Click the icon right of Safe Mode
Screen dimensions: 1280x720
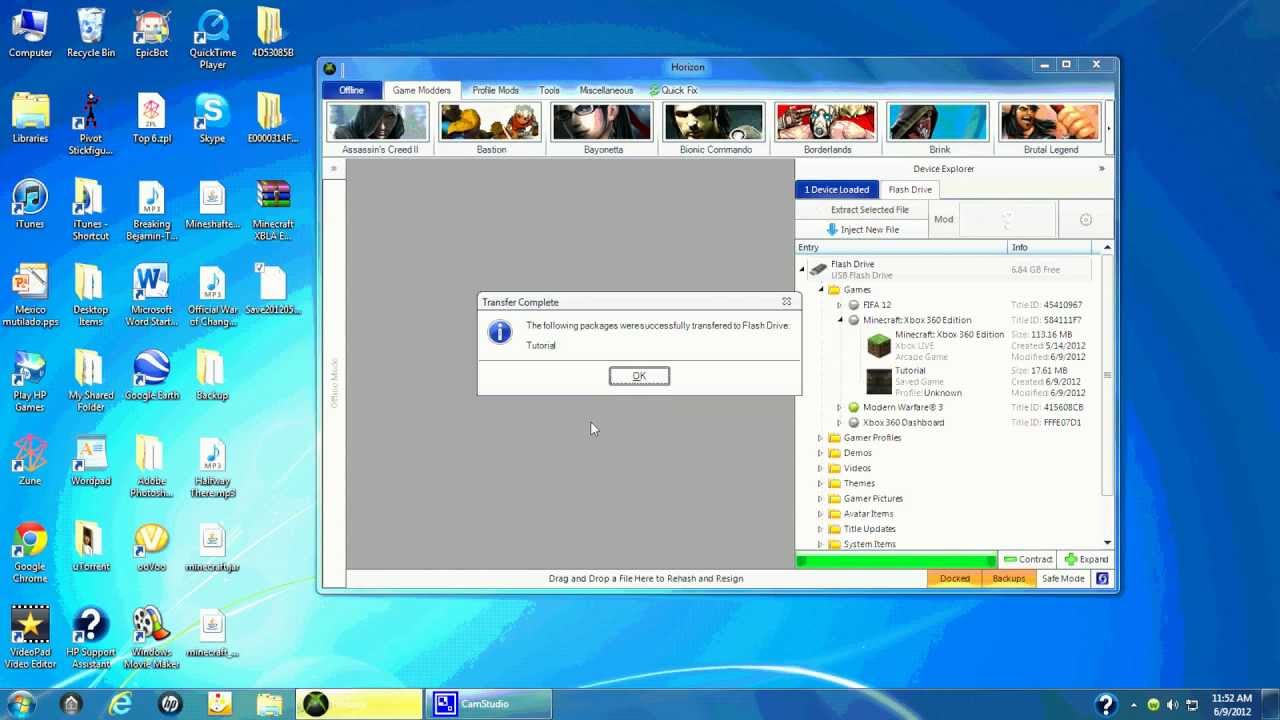tap(1102, 578)
